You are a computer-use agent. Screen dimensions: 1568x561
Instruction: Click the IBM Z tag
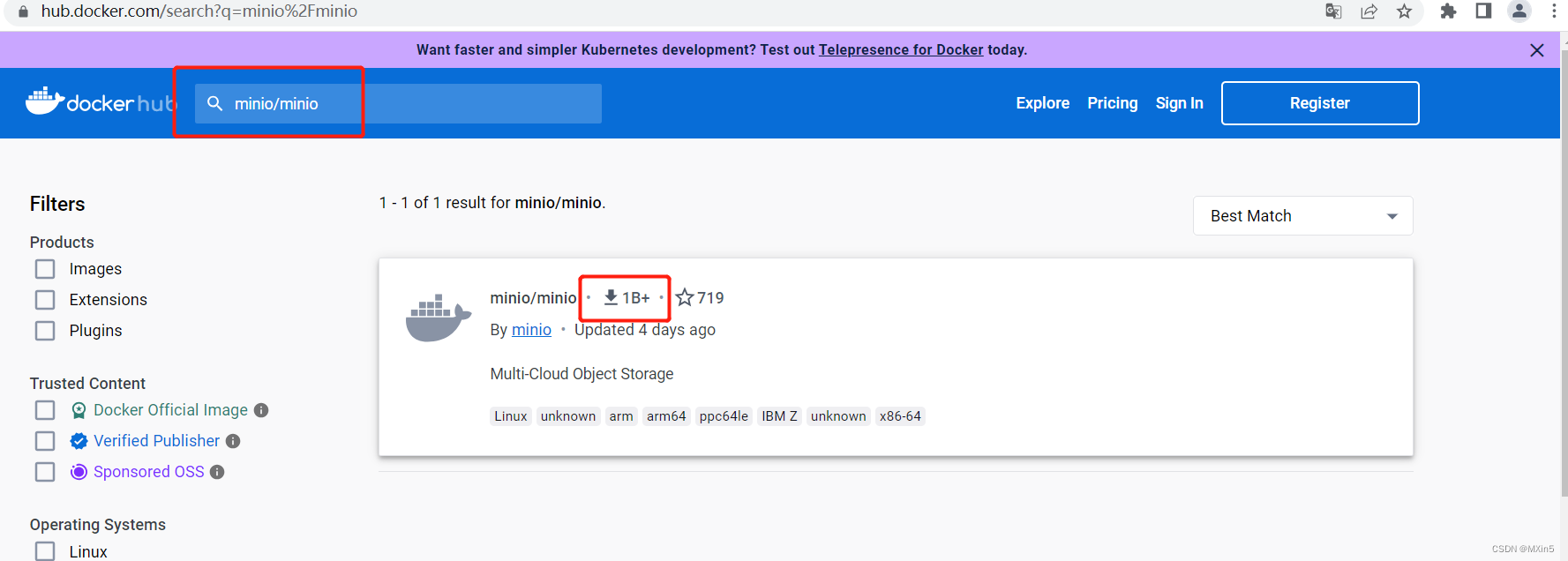point(779,416)
